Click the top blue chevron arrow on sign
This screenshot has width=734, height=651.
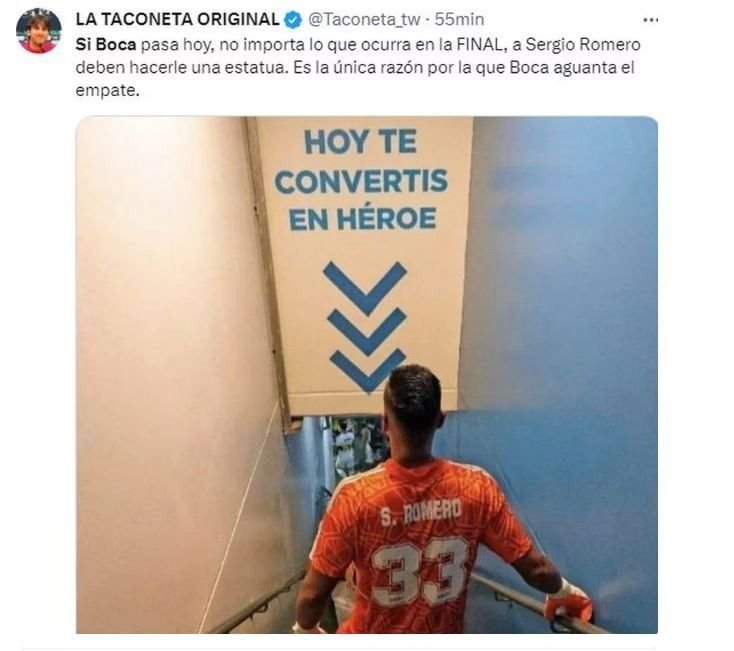(365, 287)
